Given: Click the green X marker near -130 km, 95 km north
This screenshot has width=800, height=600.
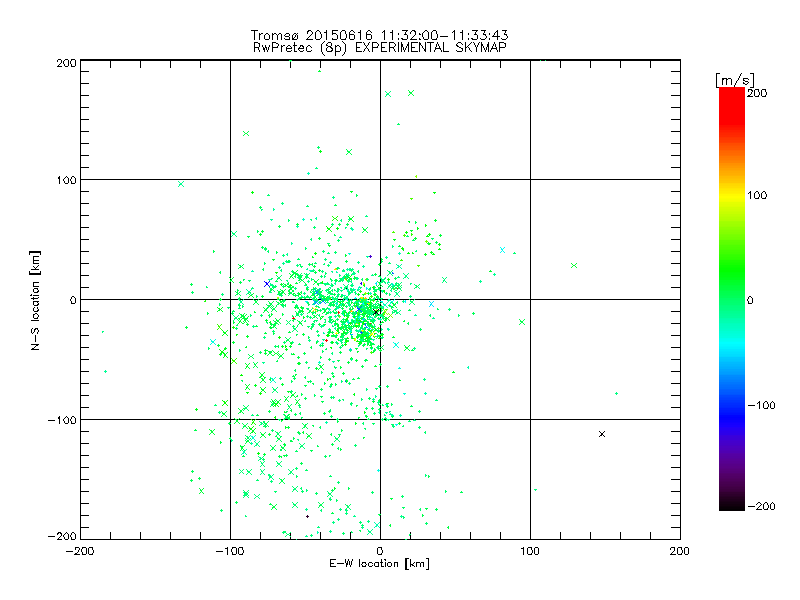Looking at the screenshot, I should point(181,184).
